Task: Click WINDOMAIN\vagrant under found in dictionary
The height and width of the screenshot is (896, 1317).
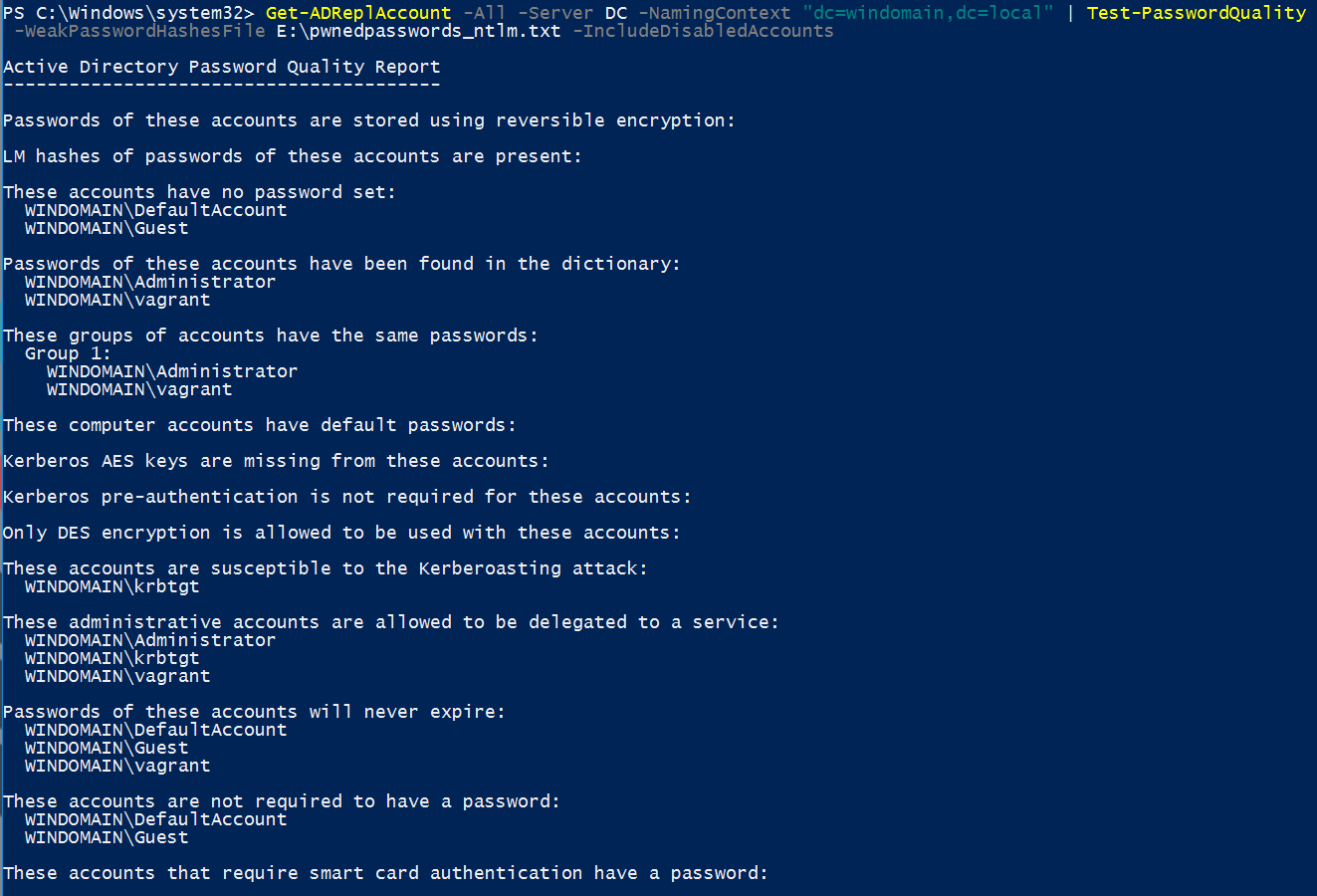Action: tap(117, 300)
